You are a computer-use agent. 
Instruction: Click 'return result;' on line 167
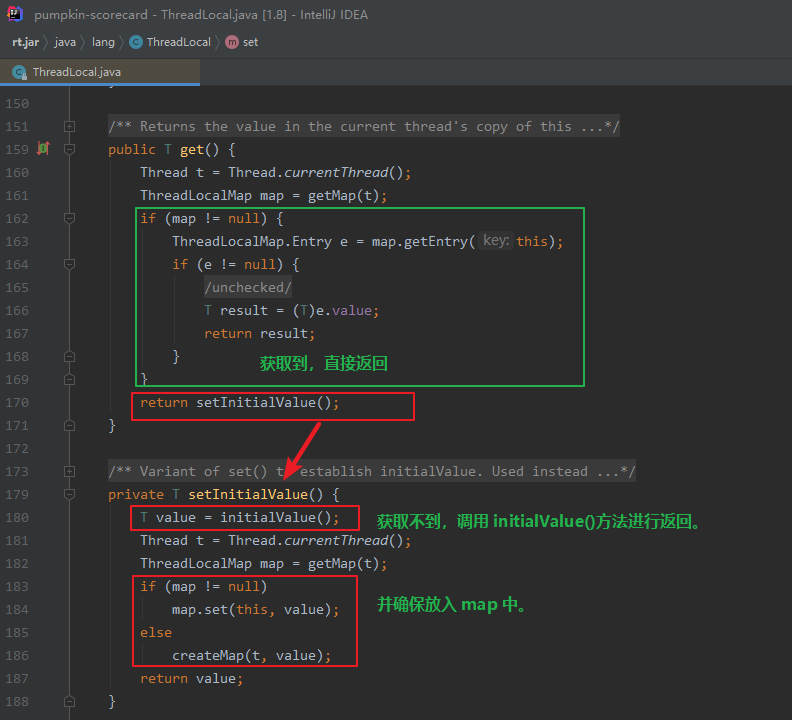point(260,333)
